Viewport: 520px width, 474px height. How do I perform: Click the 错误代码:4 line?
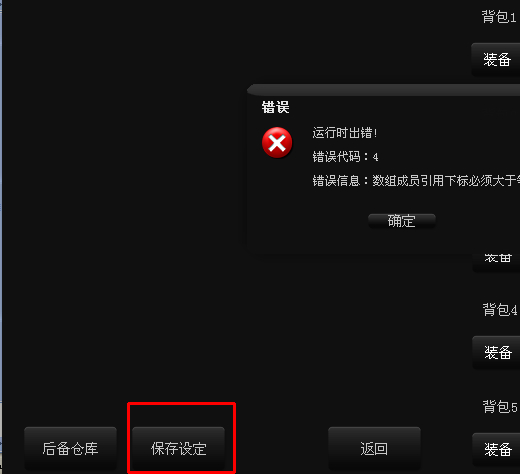tap(345, 157)
